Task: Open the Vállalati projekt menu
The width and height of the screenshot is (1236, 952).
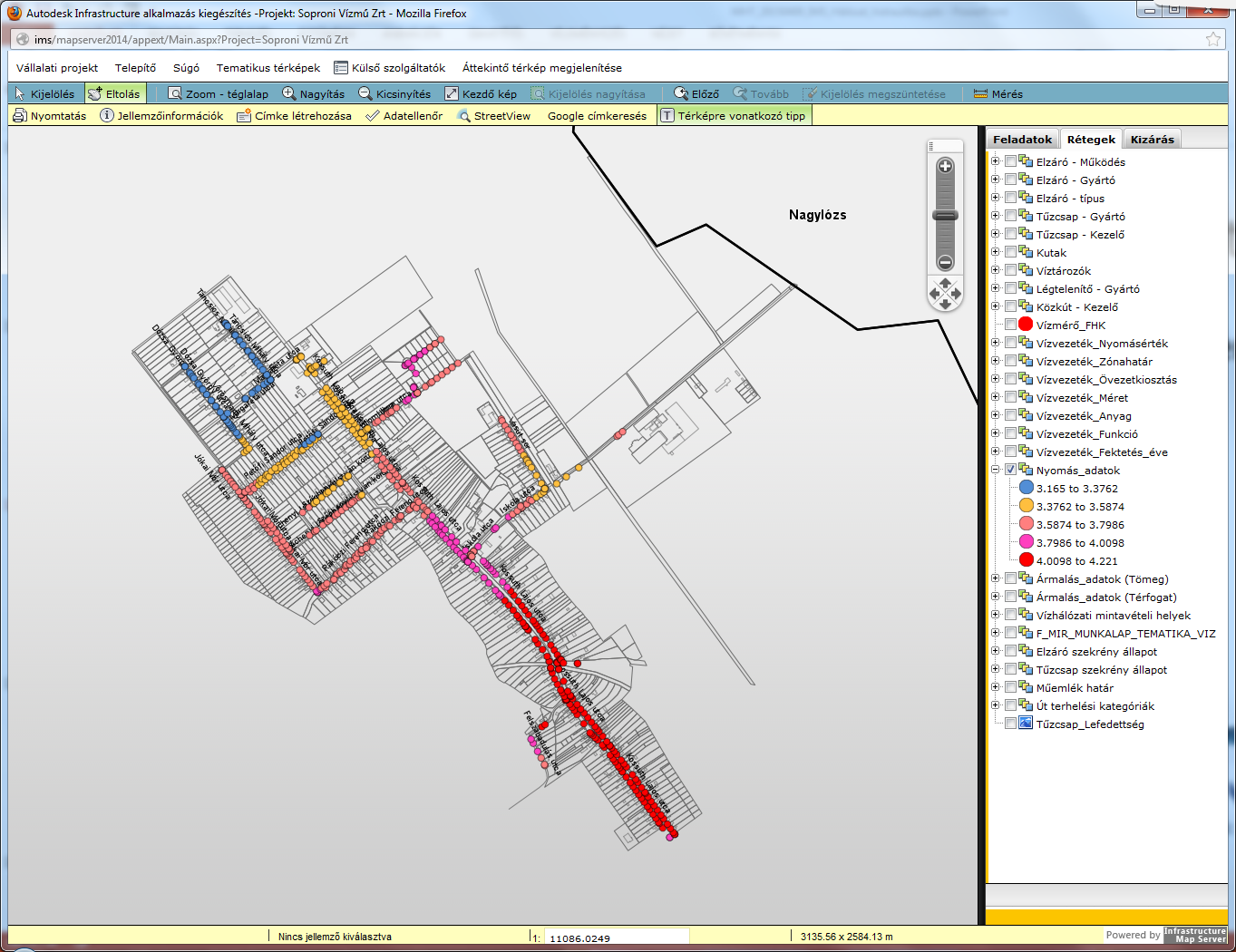Action: (57, 67)
